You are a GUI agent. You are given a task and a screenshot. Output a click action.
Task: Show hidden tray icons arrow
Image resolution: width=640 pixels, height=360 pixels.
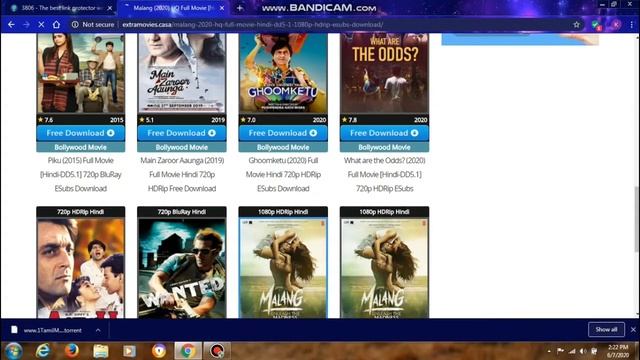click(x=549, y=351)
